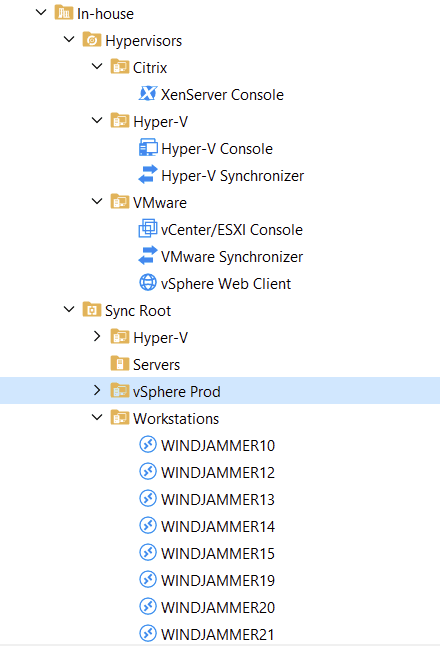This screenshot has height=646, width=440.
Task: Collapse the Citrix folder
Action: click(97, 66)
